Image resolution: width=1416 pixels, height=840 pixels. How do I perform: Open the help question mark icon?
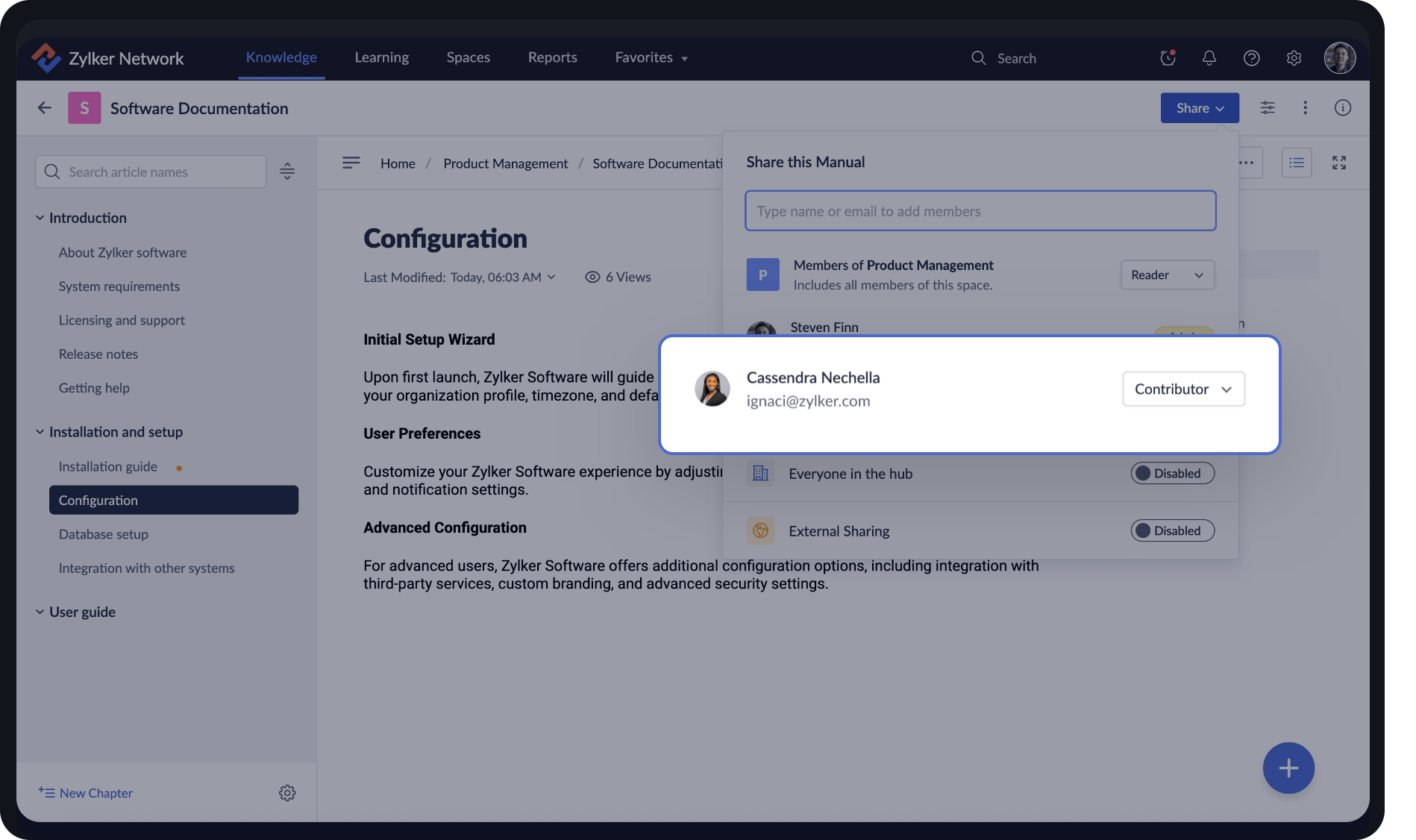point(1252,57)
